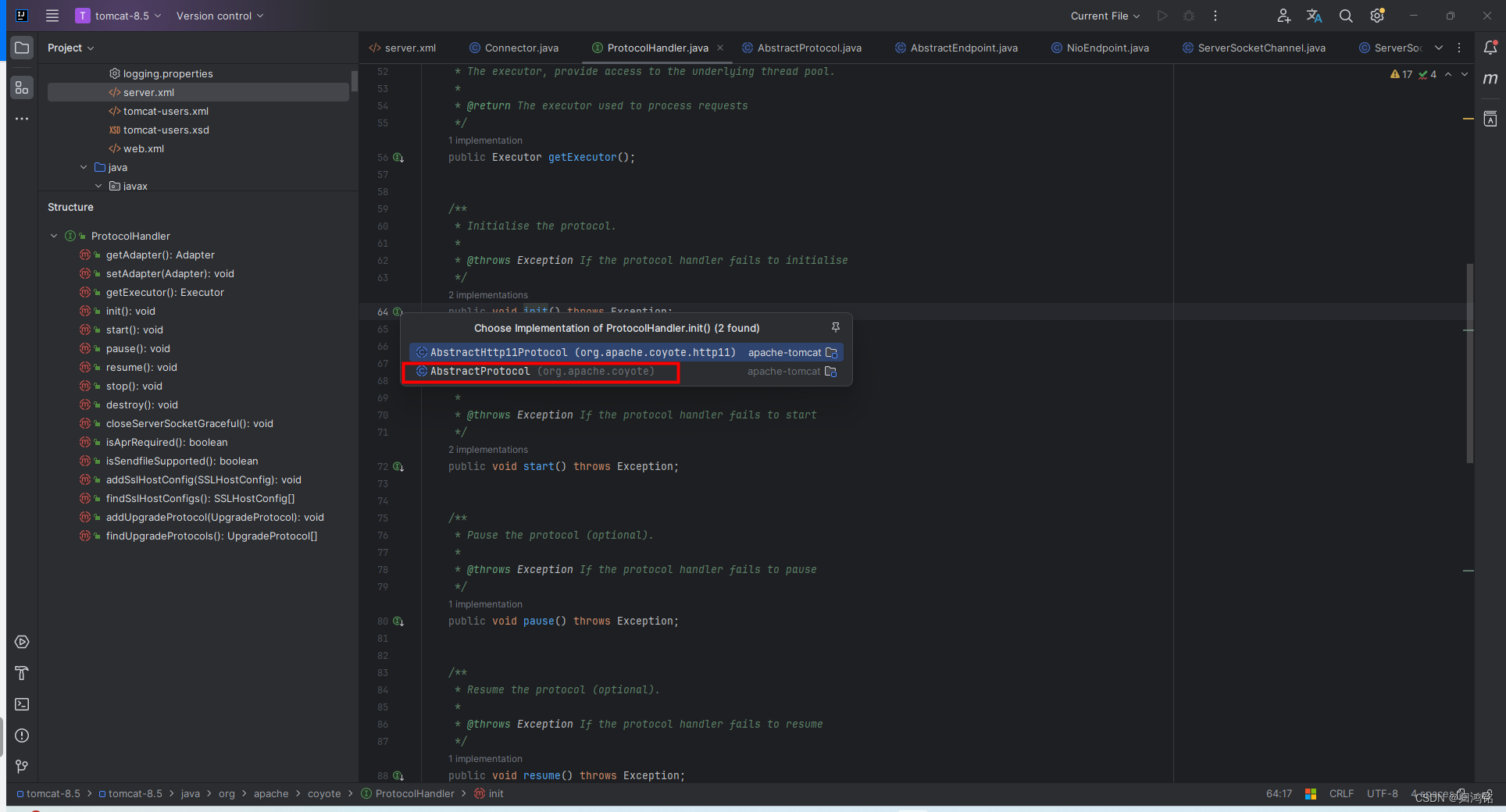1506x812 pixels.
Task: Go to next highlighted error arrow
Action: pos(1465,74)
